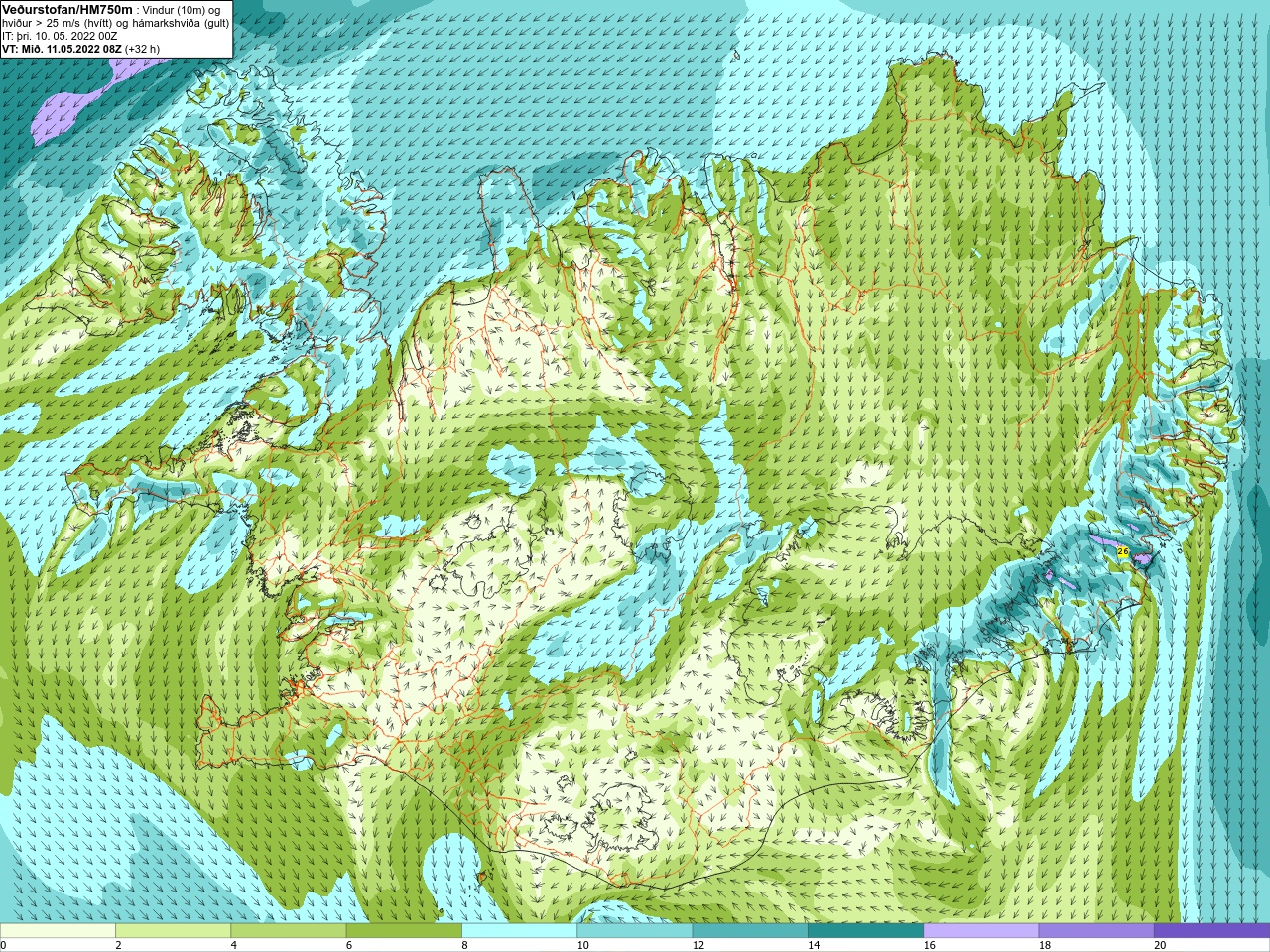Image resolution: width=1270 pixels, height=952 pixels.
Task: Click the medium purple 18–20 legend swatch
Action: tap(1096, 931)
